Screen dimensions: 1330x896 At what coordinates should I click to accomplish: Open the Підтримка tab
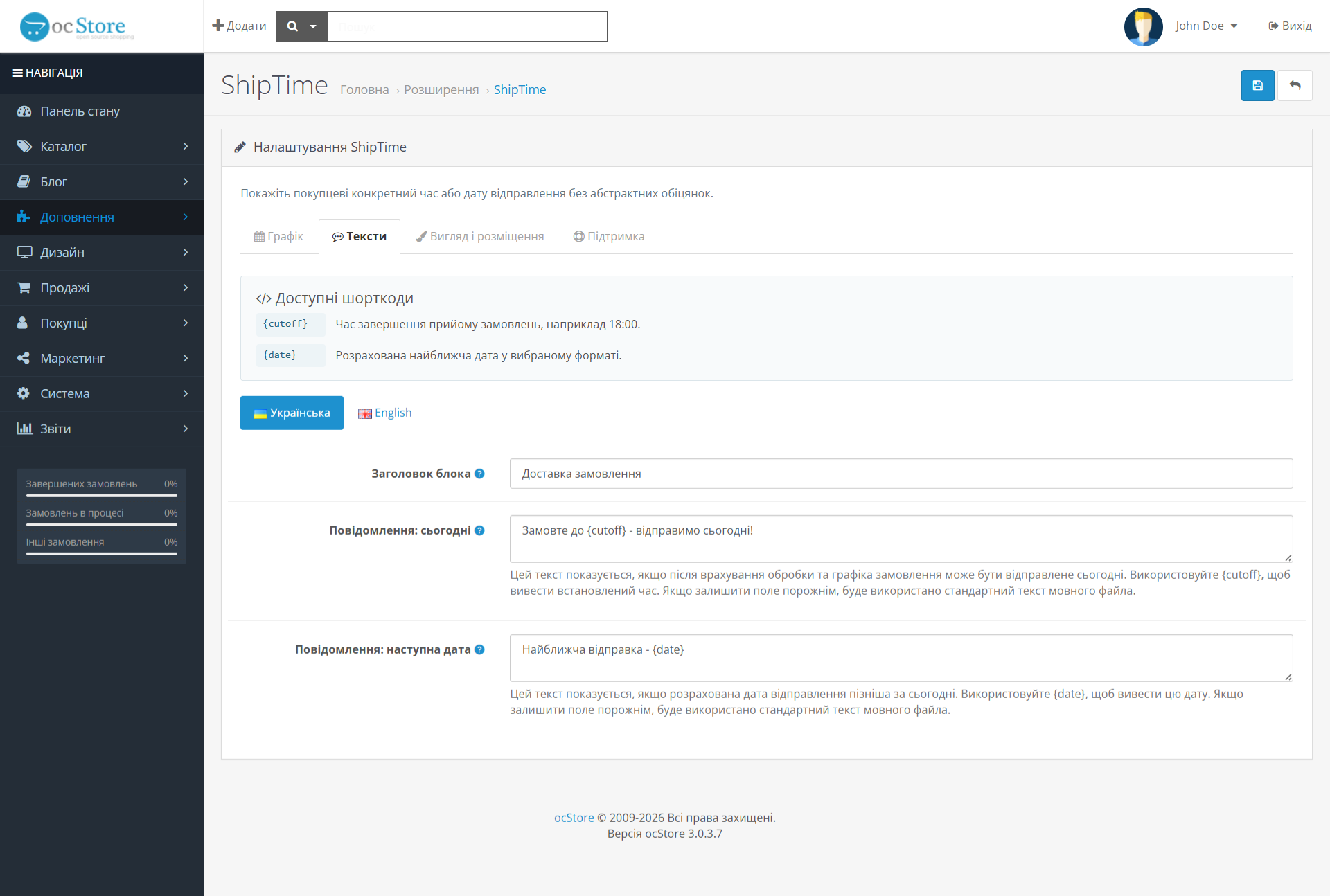coord(609,237)
